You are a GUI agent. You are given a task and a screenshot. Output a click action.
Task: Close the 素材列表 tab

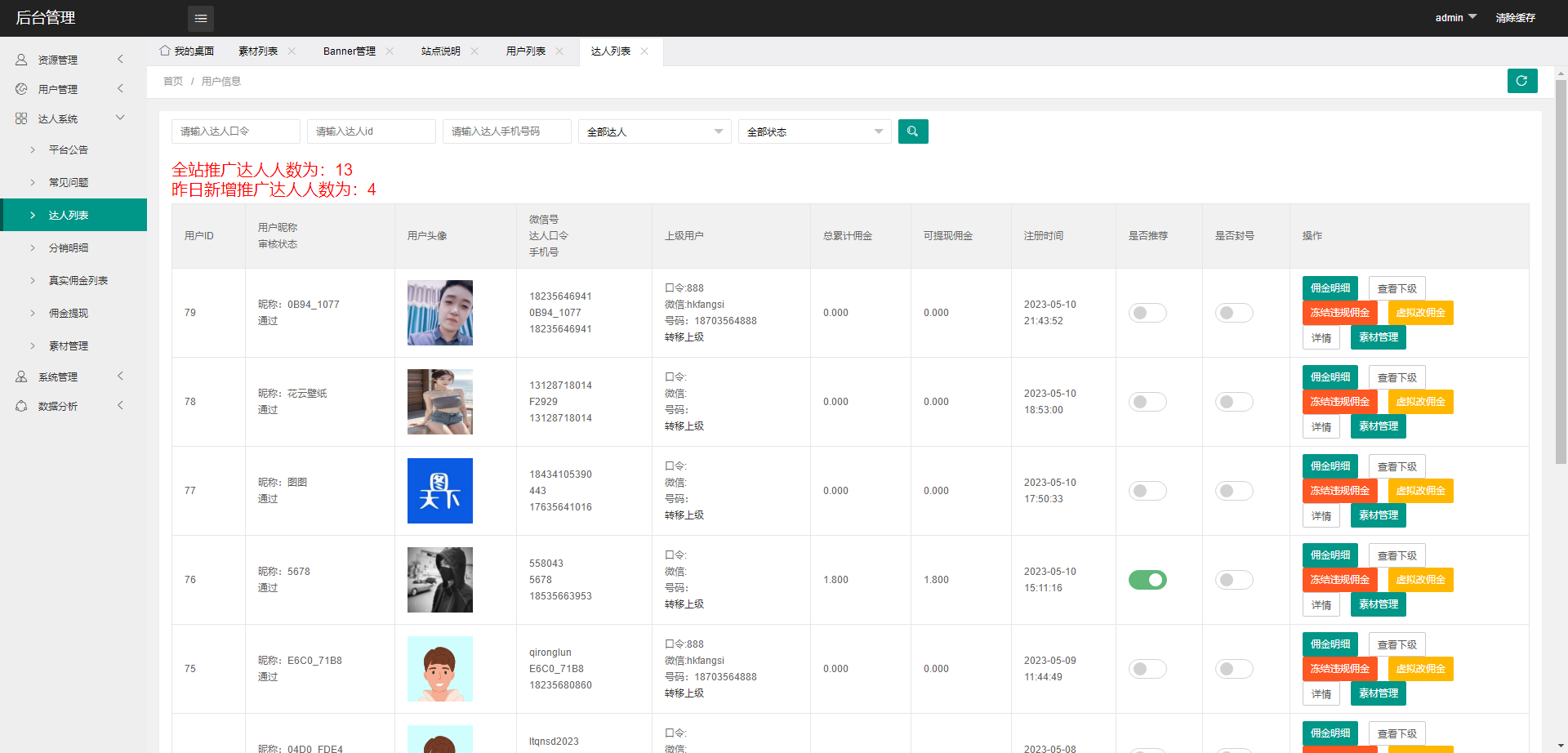292,51
